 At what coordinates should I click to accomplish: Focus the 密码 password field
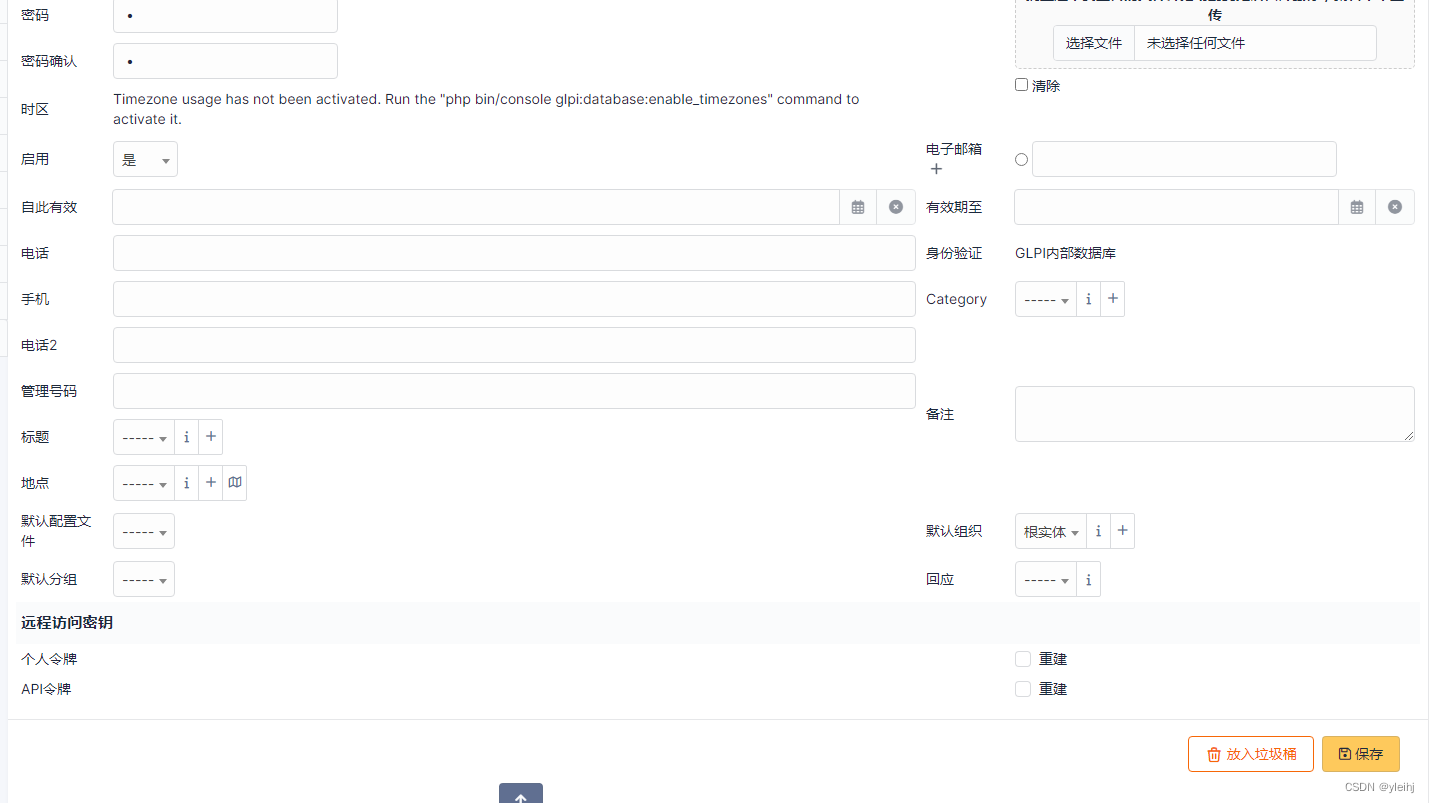[x=225, y=16]
